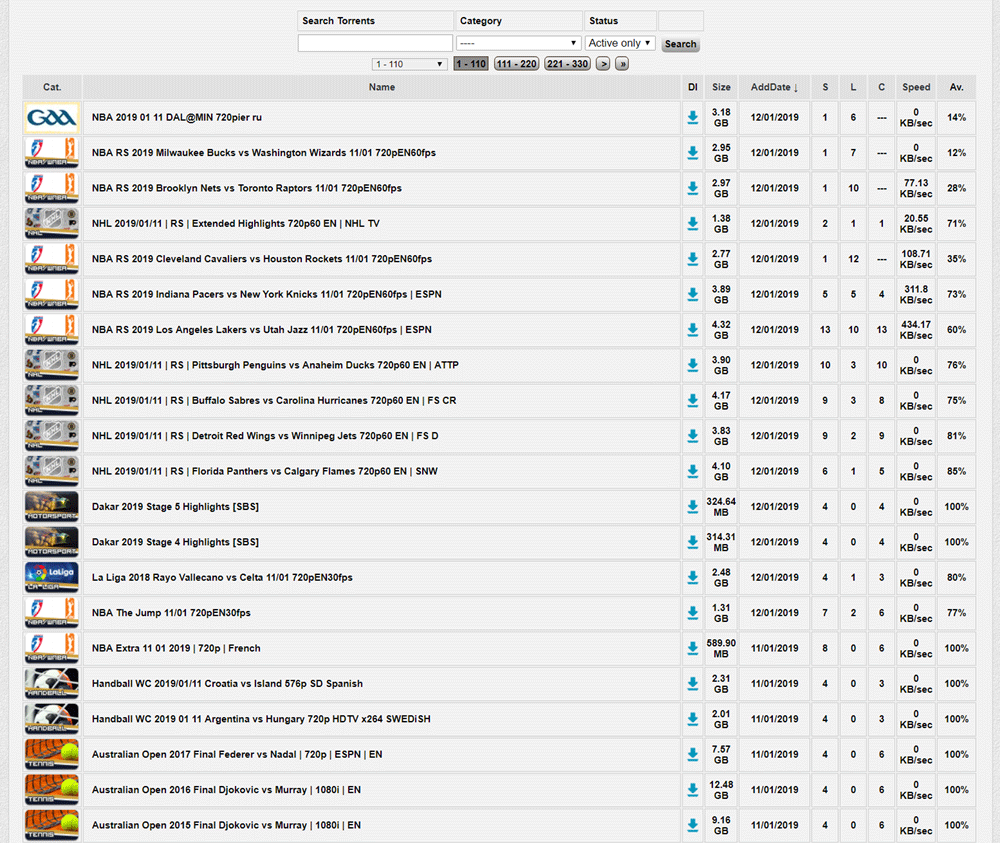Download Australian Open 2017 Final torrent
The width and height of the screenshot is (1000, 843).
point(692,754)
